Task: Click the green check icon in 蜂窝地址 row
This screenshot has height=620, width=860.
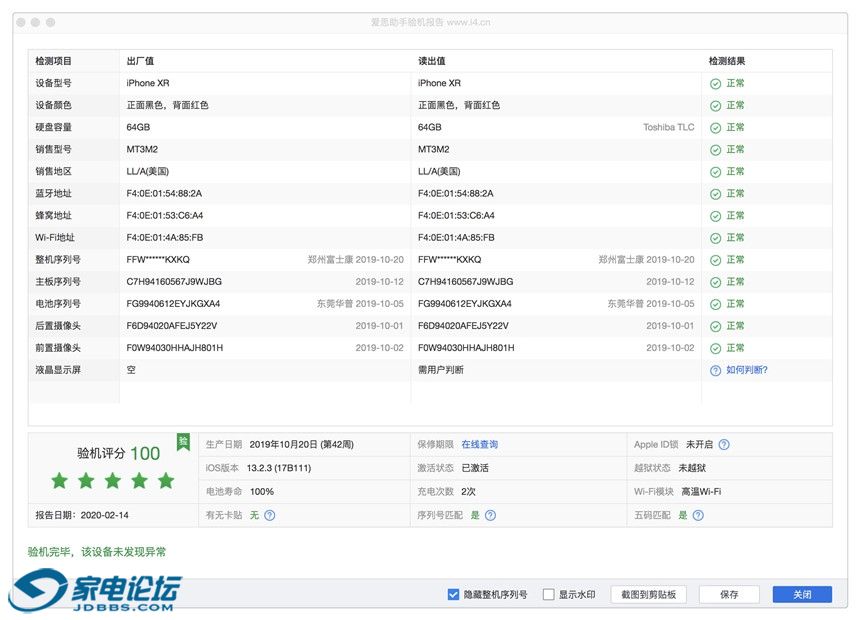Action: (x=715, y=216)
